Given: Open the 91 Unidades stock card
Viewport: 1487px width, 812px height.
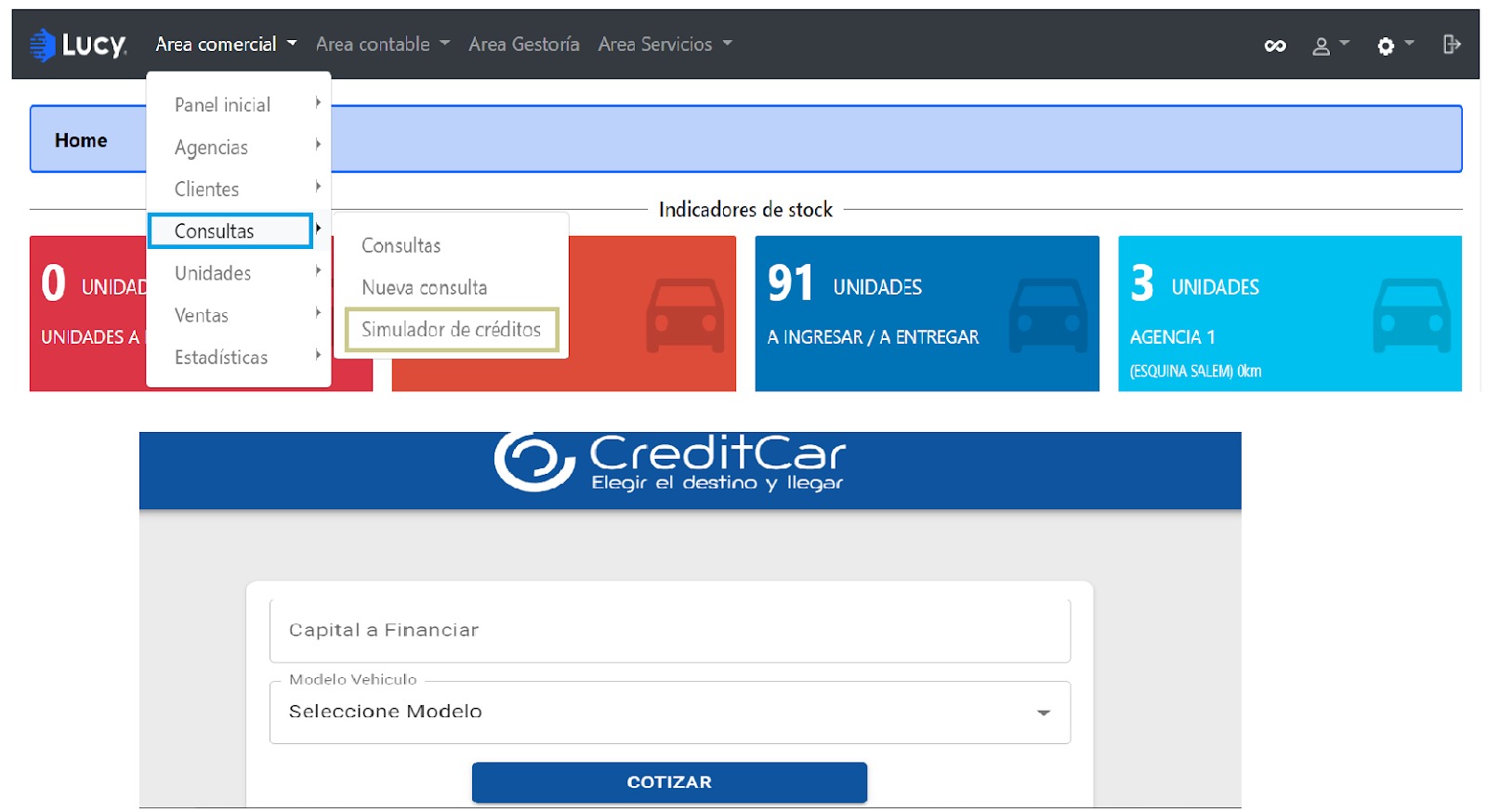Looking at the screenshot, I should [927, 313].
